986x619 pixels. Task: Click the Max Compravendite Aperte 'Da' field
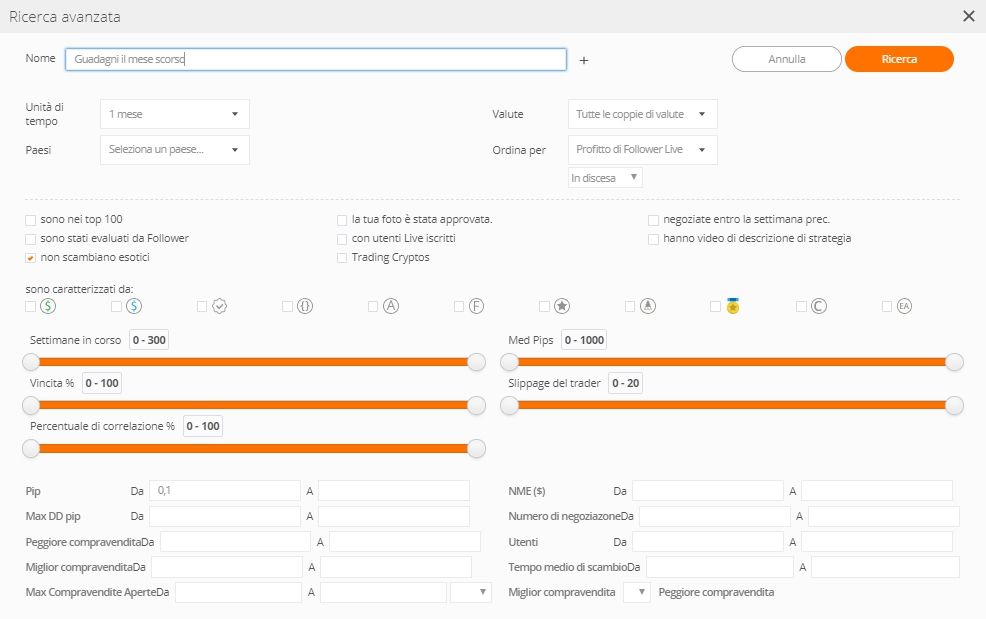coord(239,592)
